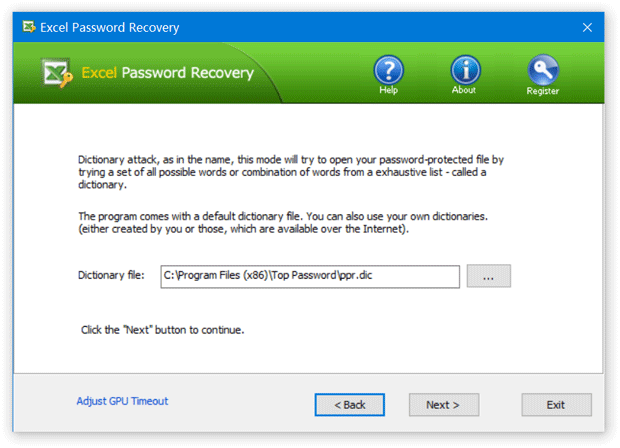Open Register via the key icon

coord(542,70)
